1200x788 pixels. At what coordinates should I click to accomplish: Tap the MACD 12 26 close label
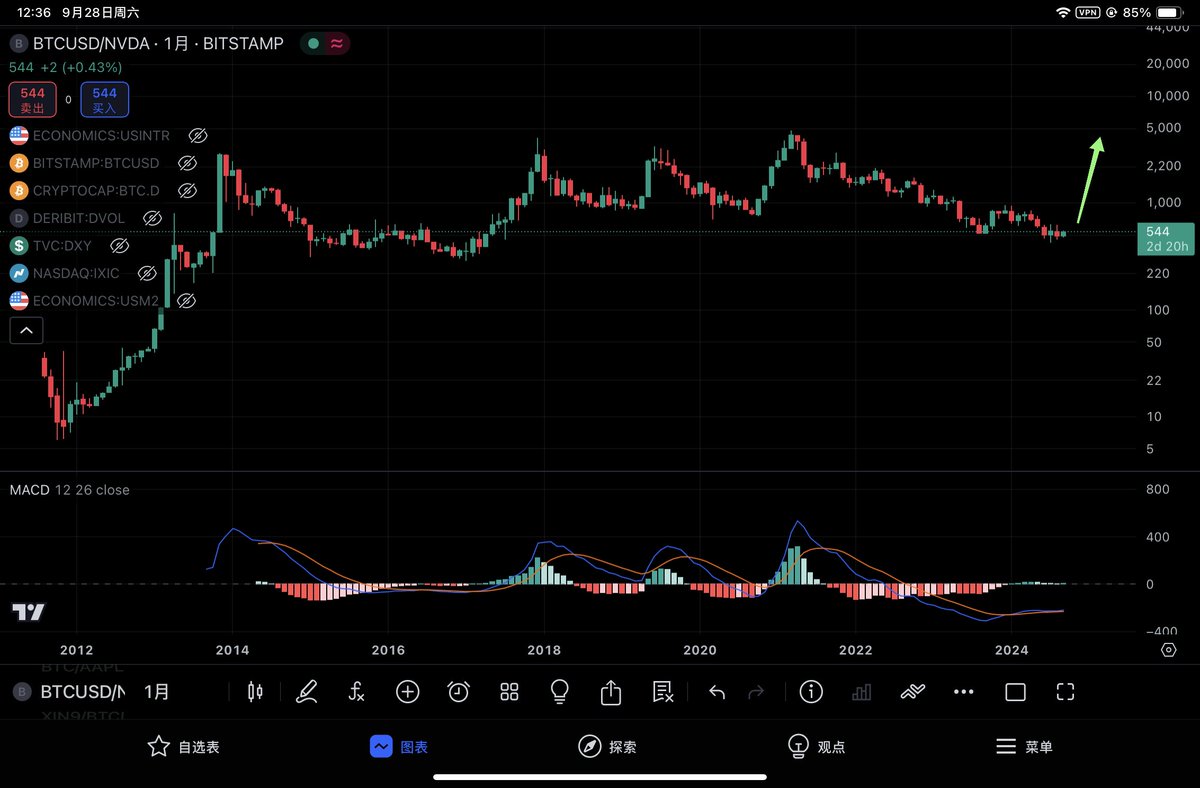(69, 490)
